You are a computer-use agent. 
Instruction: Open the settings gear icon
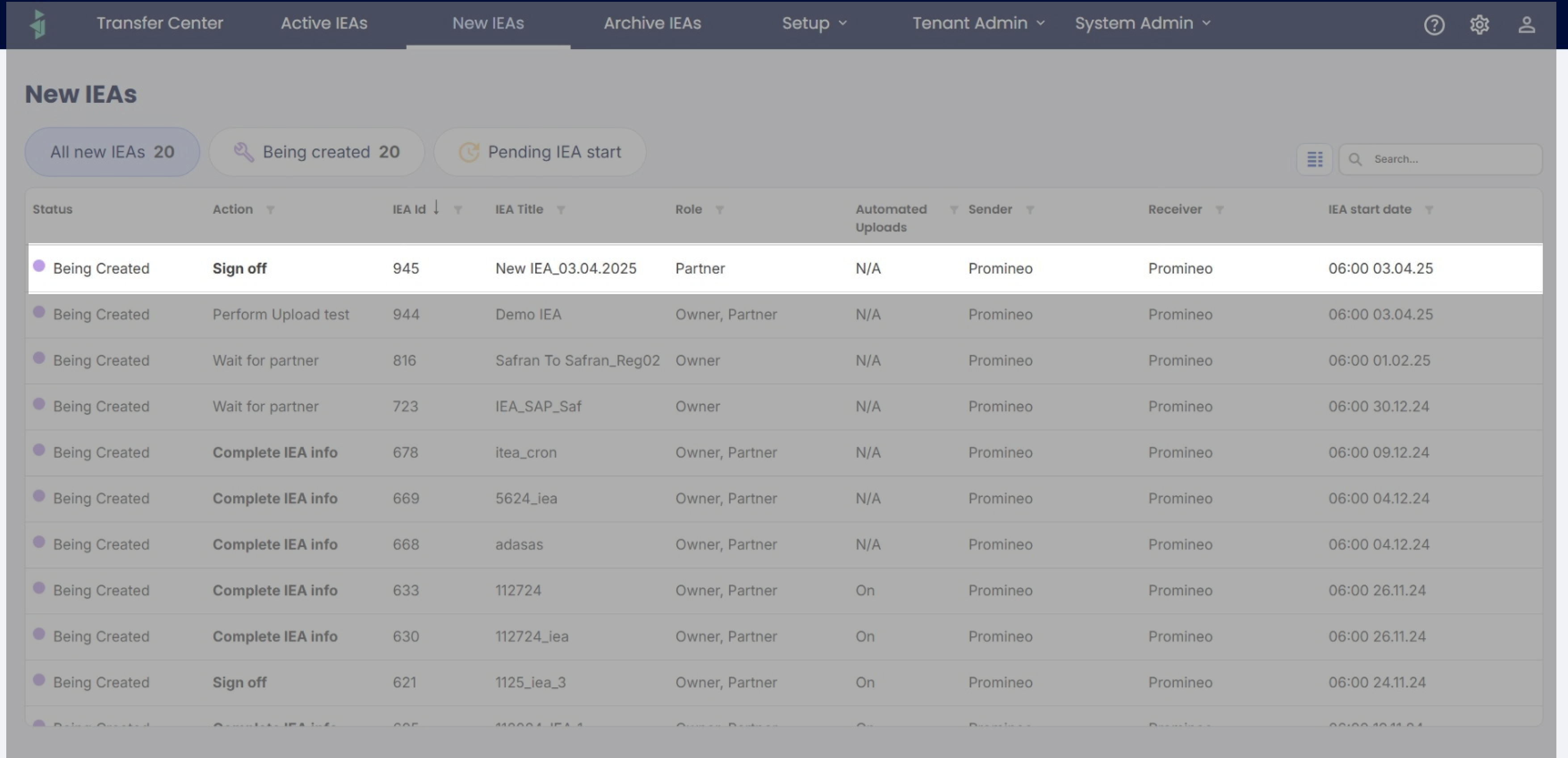(1480, 25)
